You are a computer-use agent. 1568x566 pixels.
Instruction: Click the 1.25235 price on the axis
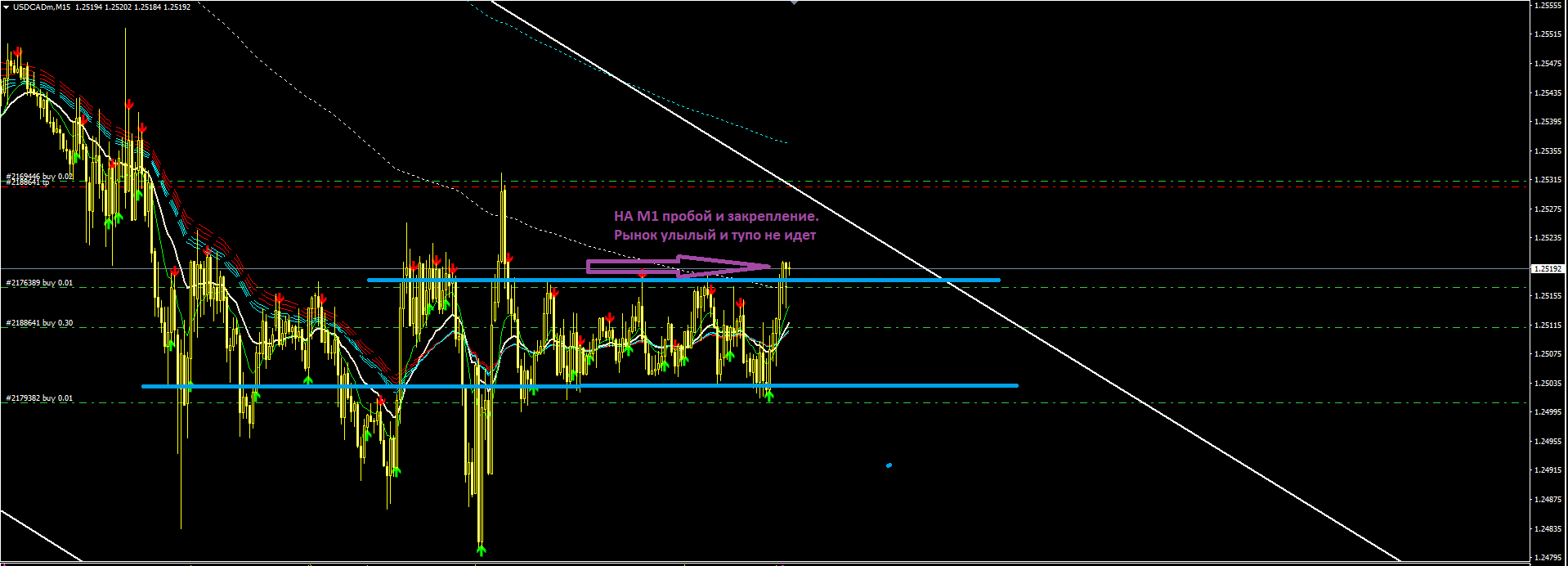[1548, 237]
